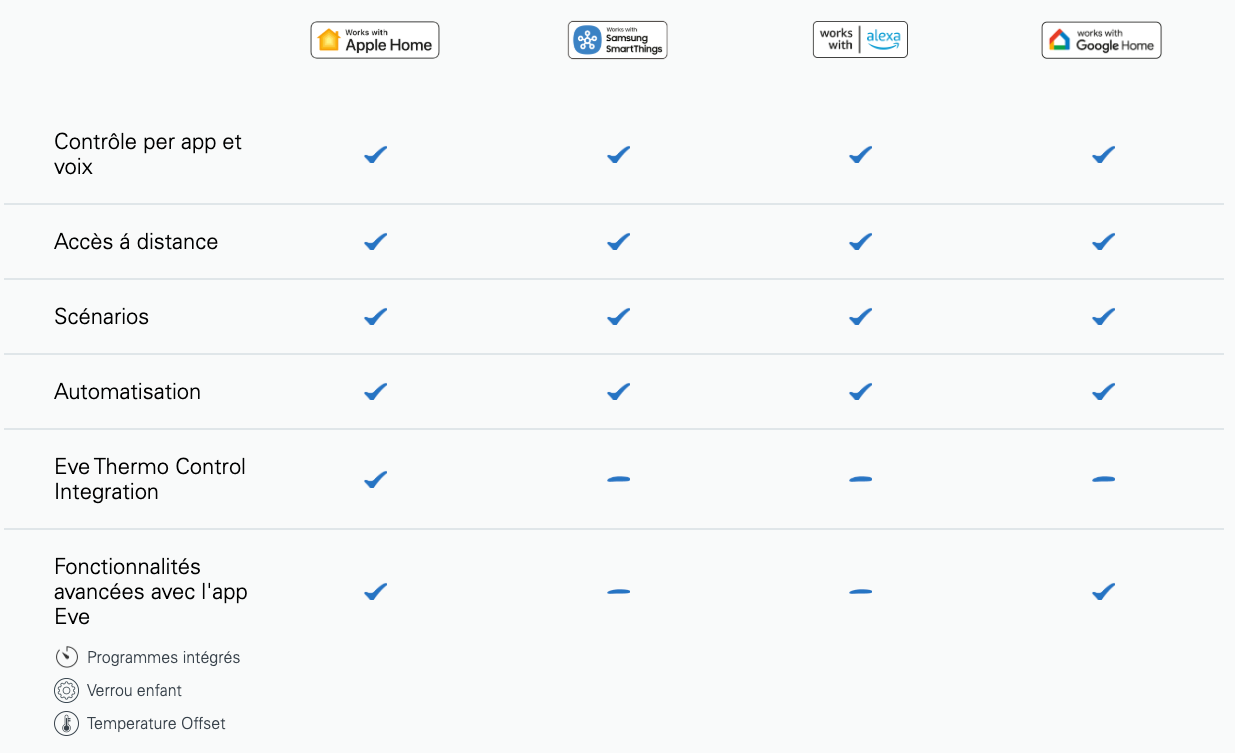Click SmartThings checkmark for Contrôle per app et voix

[618, 155]
